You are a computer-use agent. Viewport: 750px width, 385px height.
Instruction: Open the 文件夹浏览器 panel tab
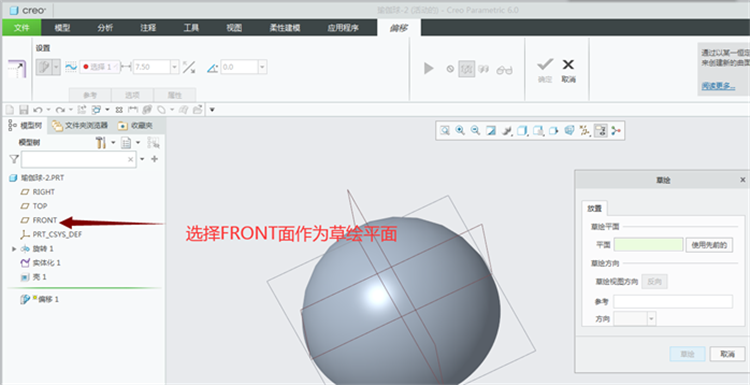pos(80,126)
